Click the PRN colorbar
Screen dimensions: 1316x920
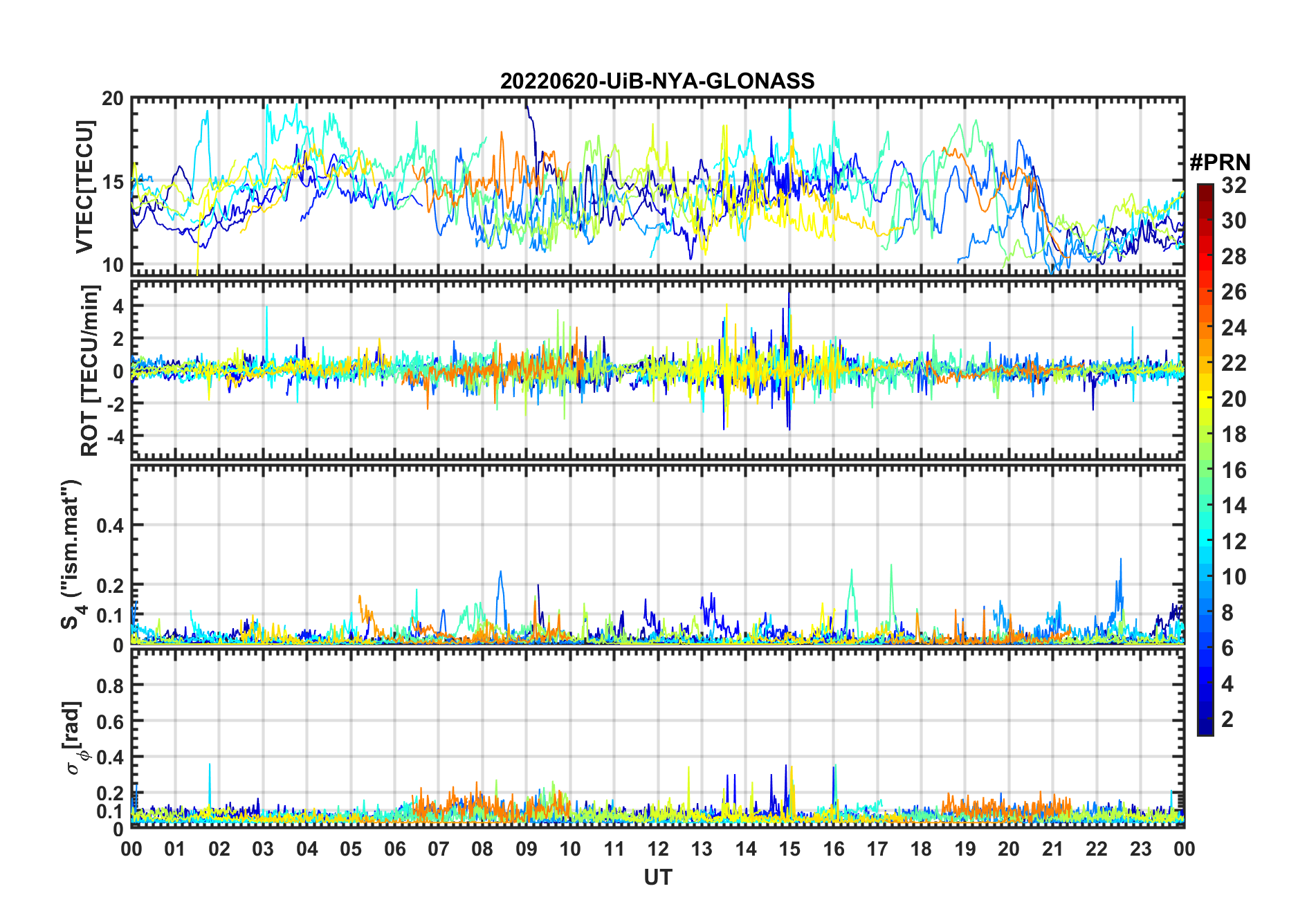coord(1205,459)
